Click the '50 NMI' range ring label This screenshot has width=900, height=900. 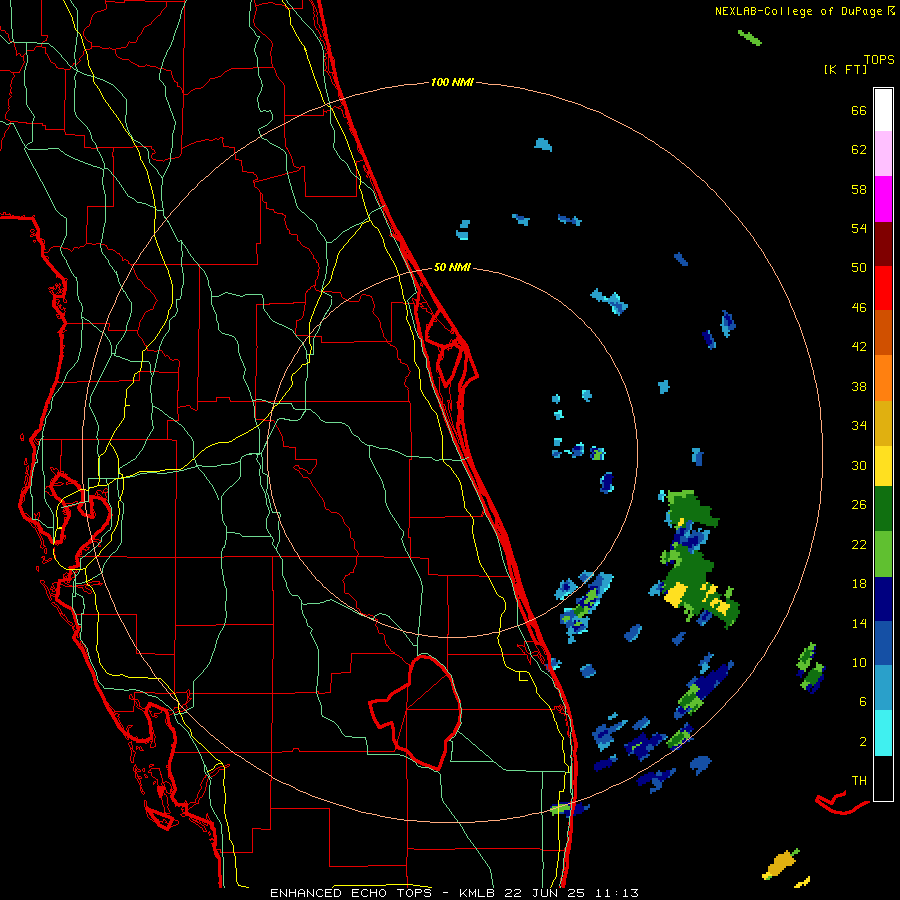pos(452,267)
